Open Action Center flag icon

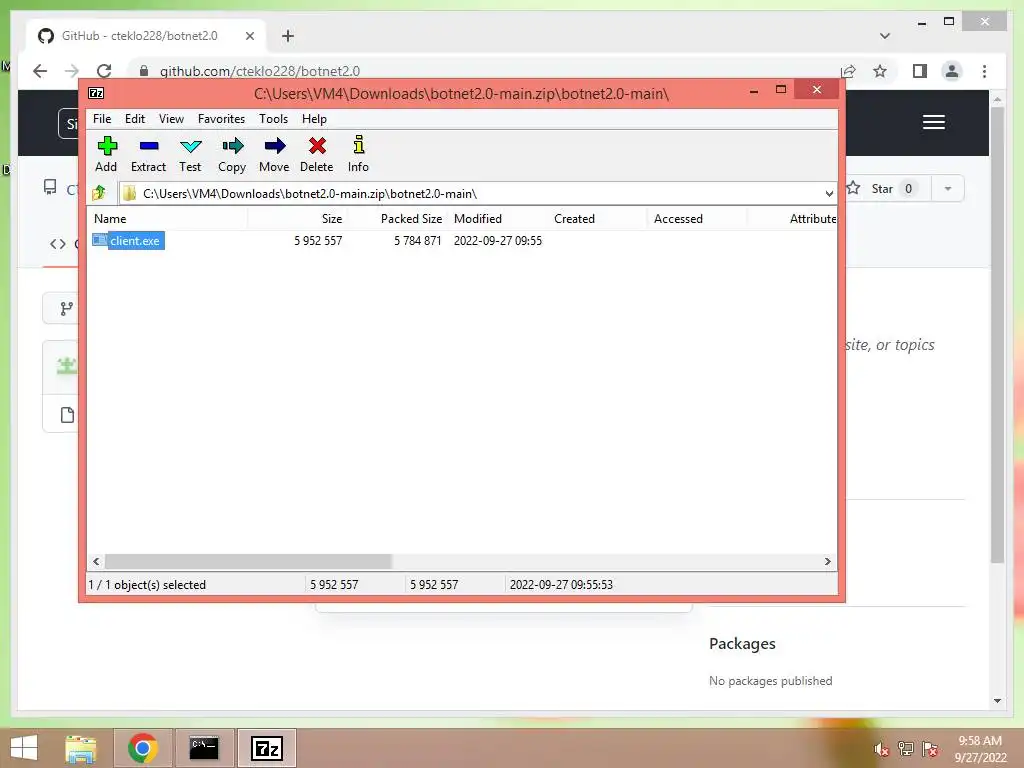tap(930, 749)
